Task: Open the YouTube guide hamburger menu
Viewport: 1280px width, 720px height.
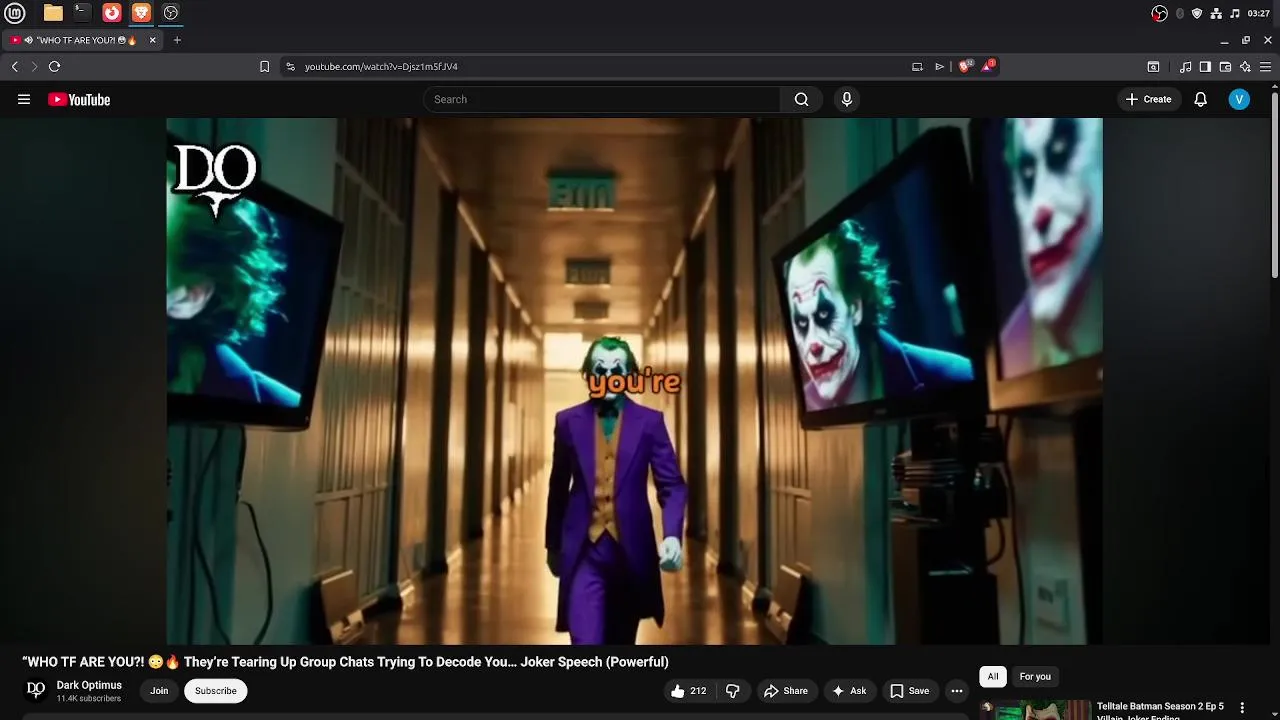Action: (x=24, y=99)
